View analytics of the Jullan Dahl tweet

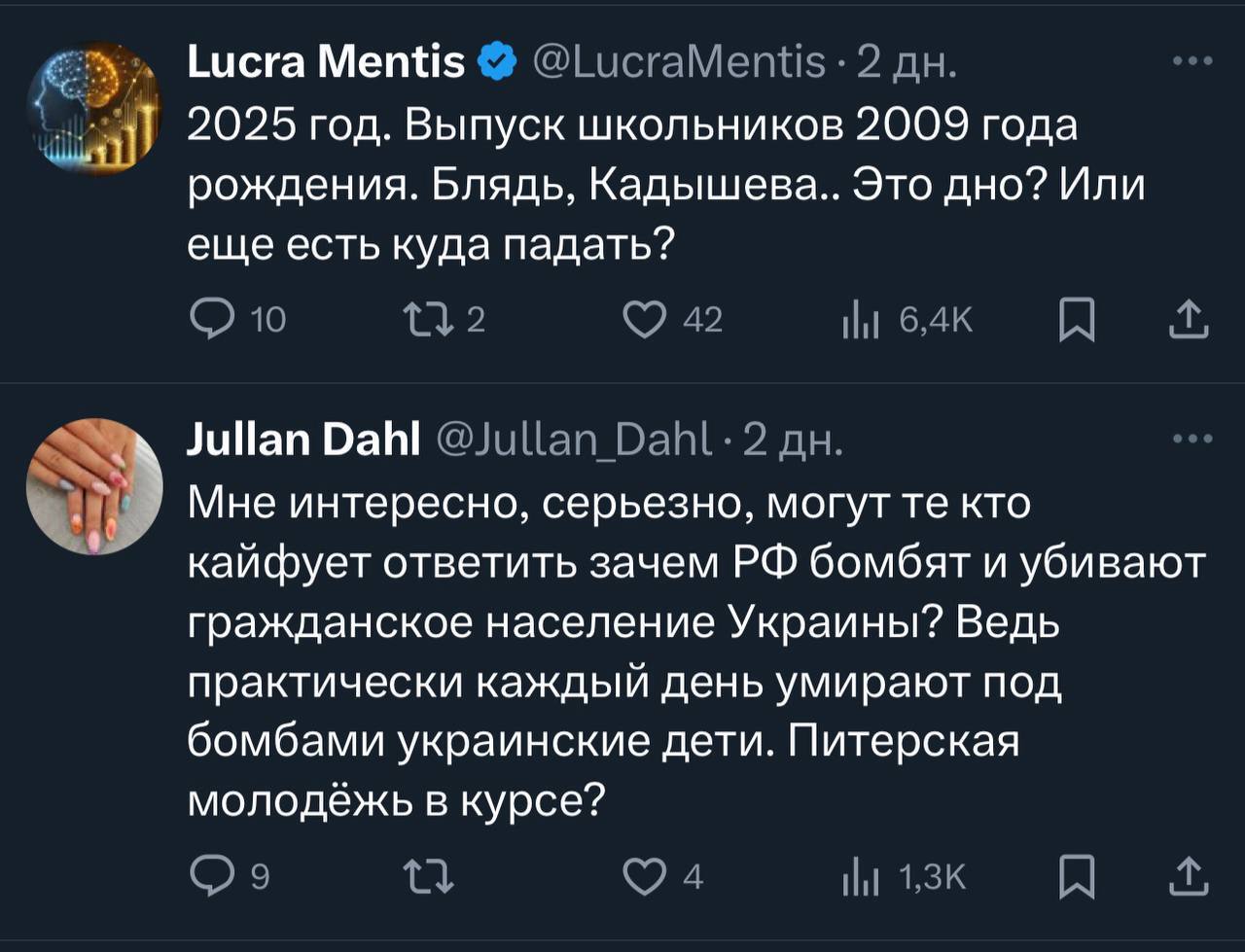[x=860, y=877]
